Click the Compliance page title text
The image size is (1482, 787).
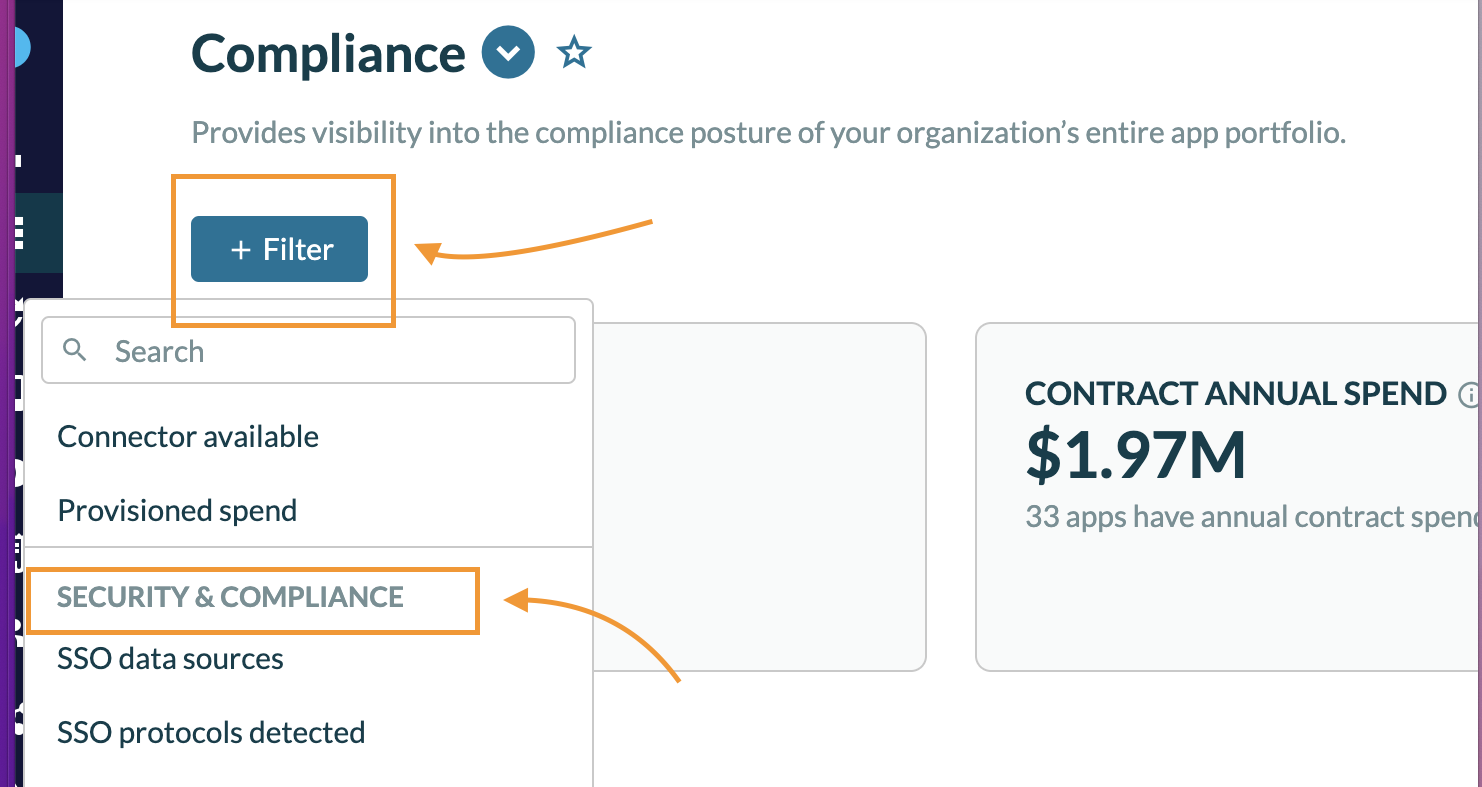328,54
